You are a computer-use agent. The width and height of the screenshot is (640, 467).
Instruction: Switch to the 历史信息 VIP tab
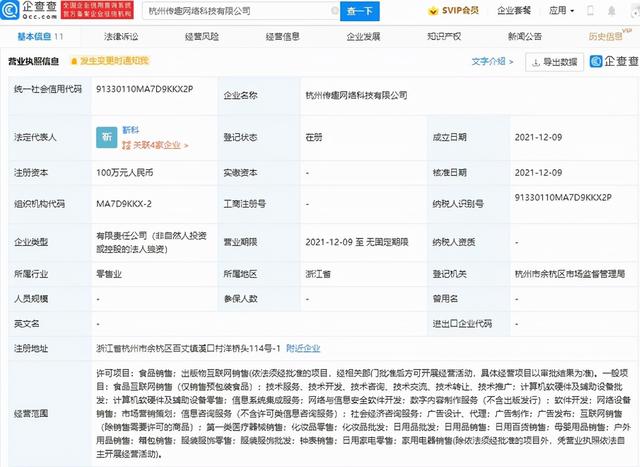click(609, 36)
